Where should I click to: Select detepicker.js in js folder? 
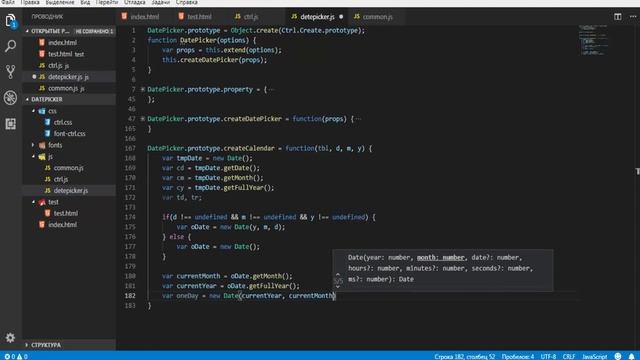point(69,191)
